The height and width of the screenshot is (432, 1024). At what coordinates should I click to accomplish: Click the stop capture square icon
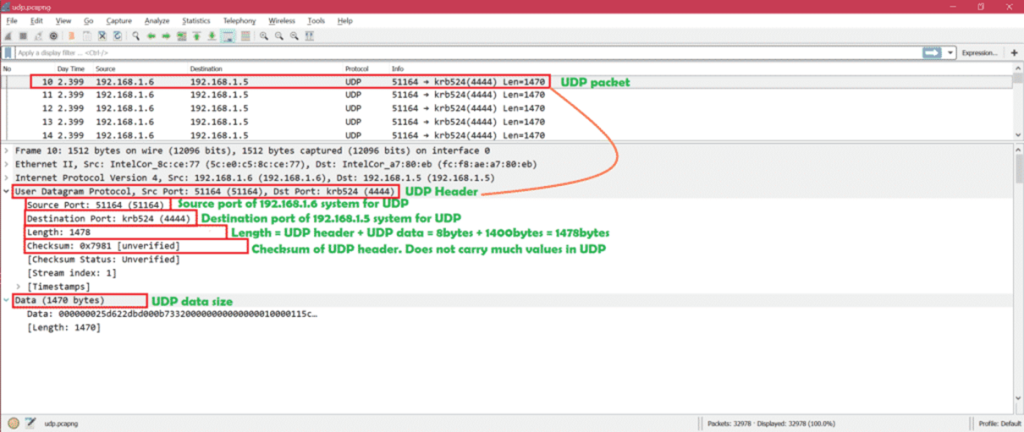(x=23, y=35)
